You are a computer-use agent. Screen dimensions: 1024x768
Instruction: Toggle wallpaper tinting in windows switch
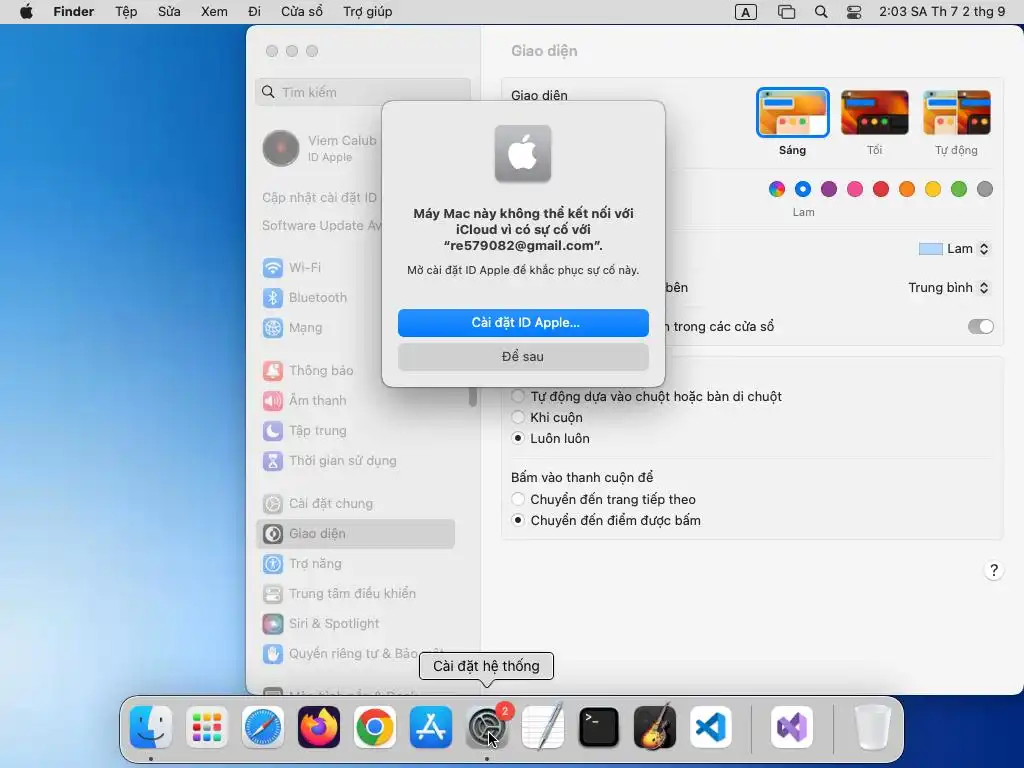[x=980, y=327]
